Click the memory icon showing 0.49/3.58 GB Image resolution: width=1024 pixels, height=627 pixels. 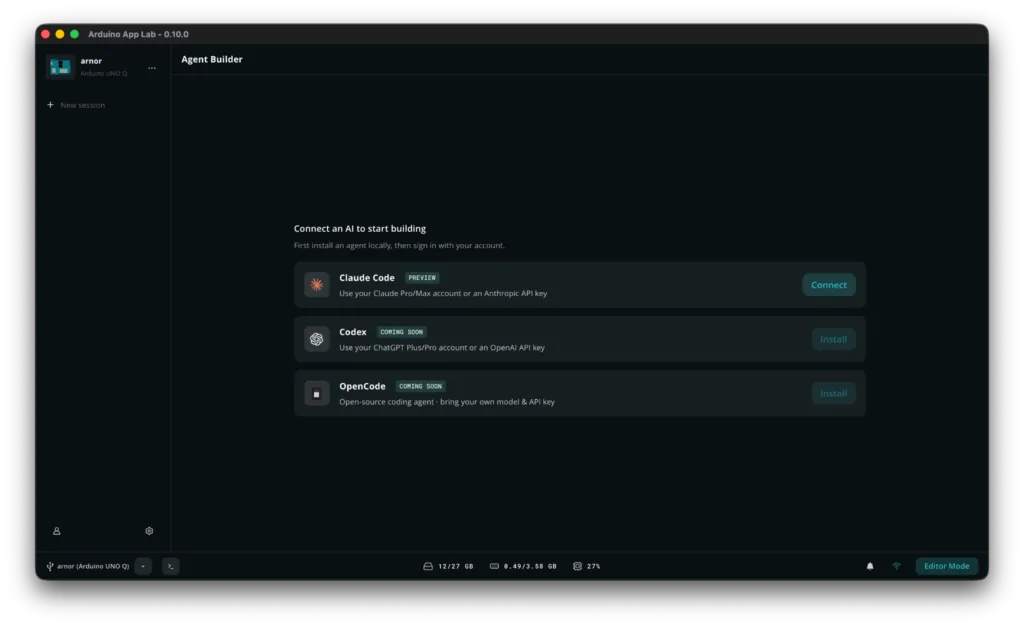click(494, 566)
